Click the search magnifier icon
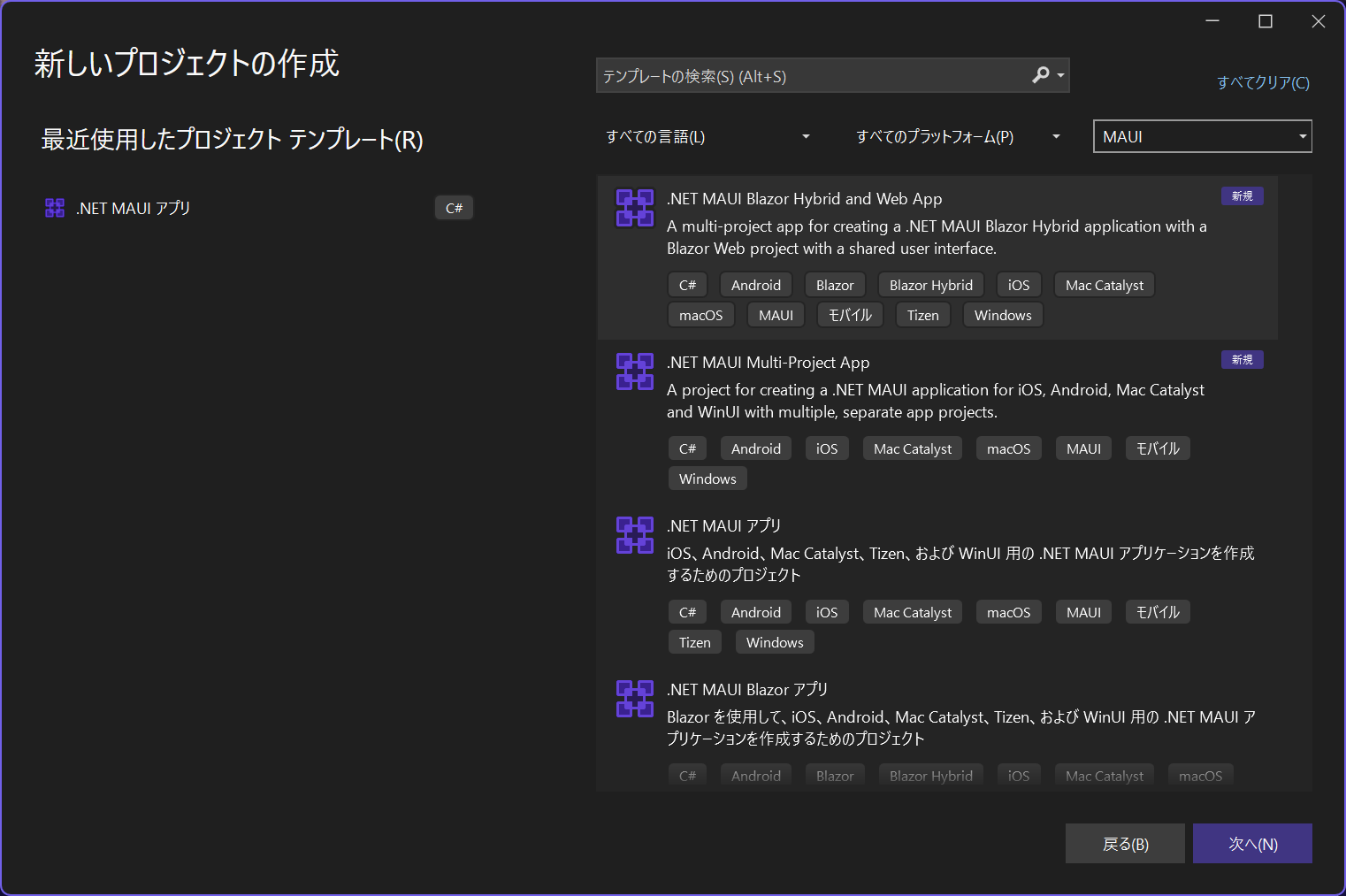The image size is (1346, 896). 1041,75
